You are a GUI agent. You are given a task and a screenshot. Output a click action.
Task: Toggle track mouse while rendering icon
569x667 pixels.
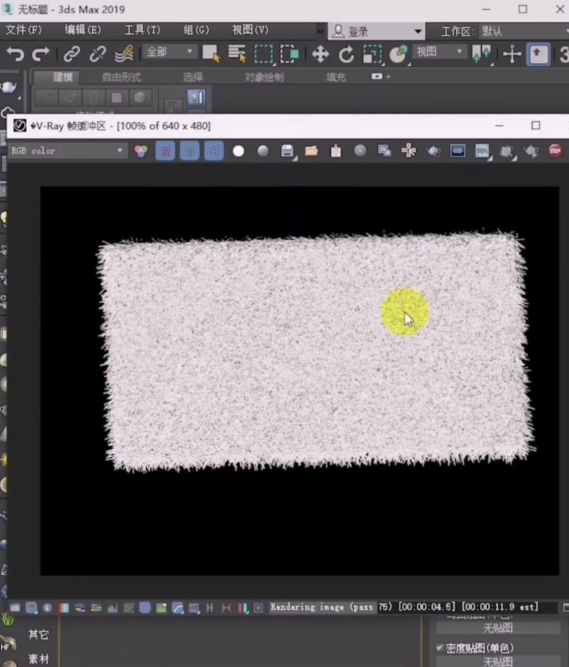click(409, 151)
